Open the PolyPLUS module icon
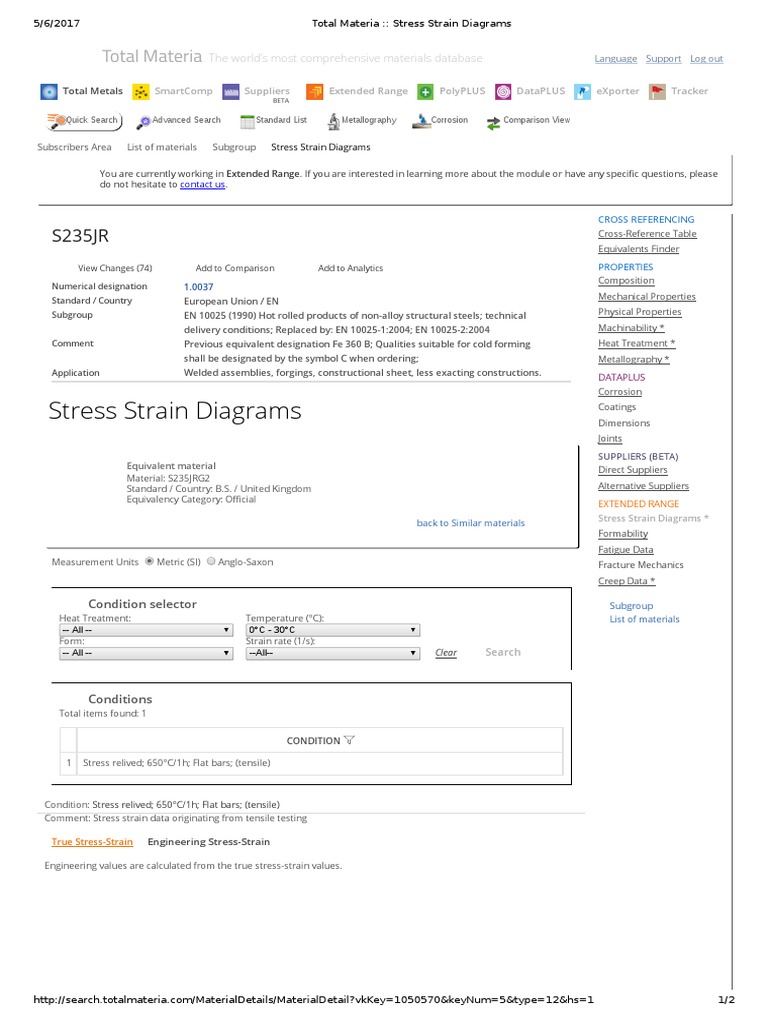Image resolution: width=768 pixels, height=1024 pixels. [x=425, y=92]
